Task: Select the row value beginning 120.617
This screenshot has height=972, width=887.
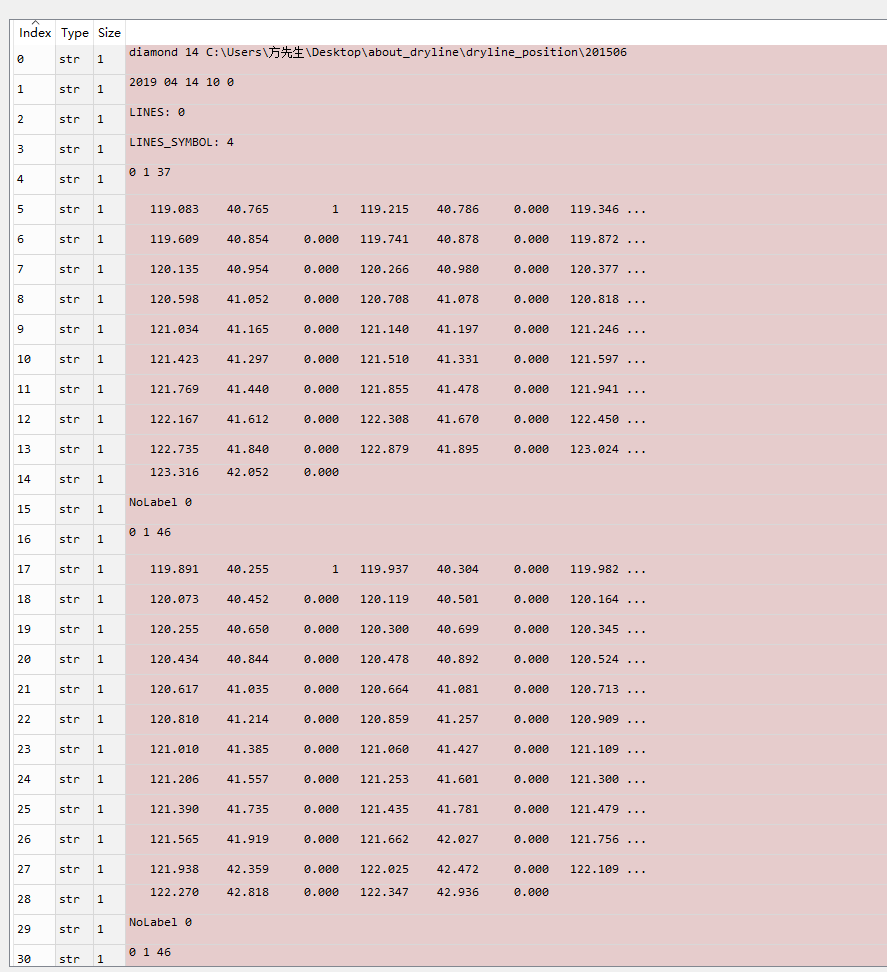Action: 506,689
